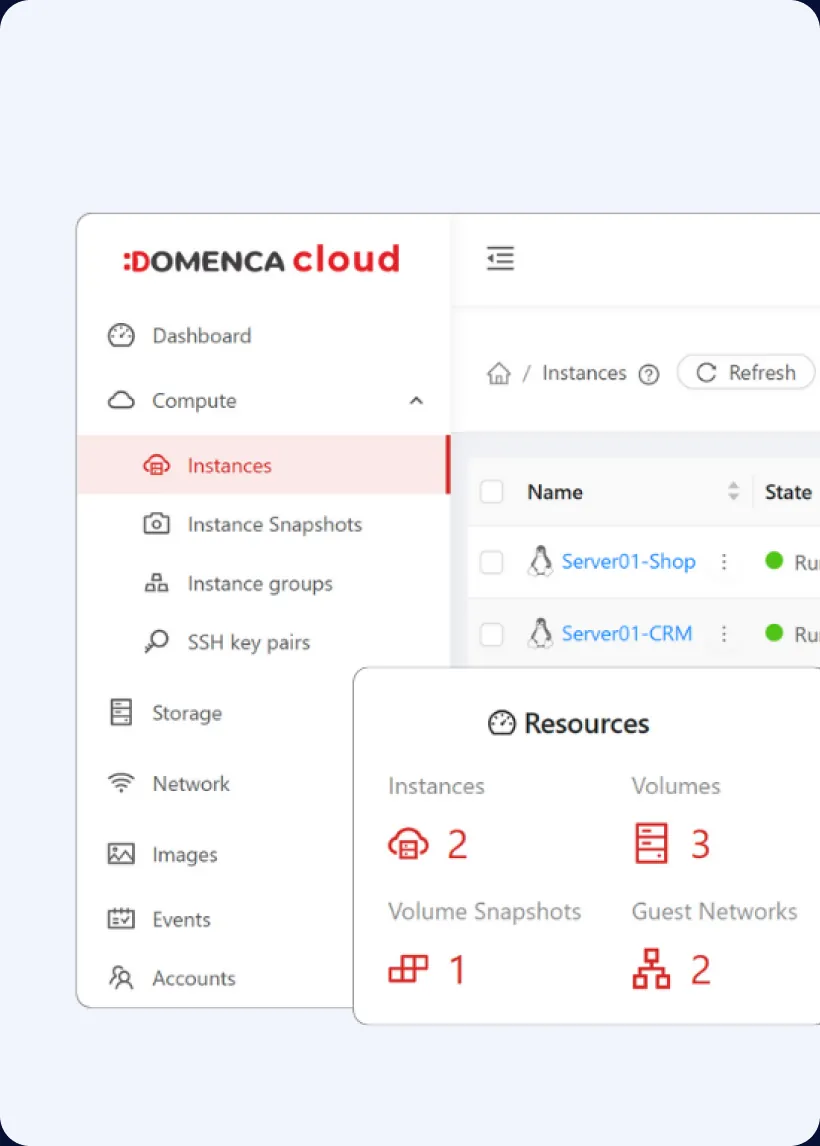Image resolution: width=820 pixels, height=1146 pixels.
Task: Check the Server01-Shop row checkbox
Action: point(491,562)
